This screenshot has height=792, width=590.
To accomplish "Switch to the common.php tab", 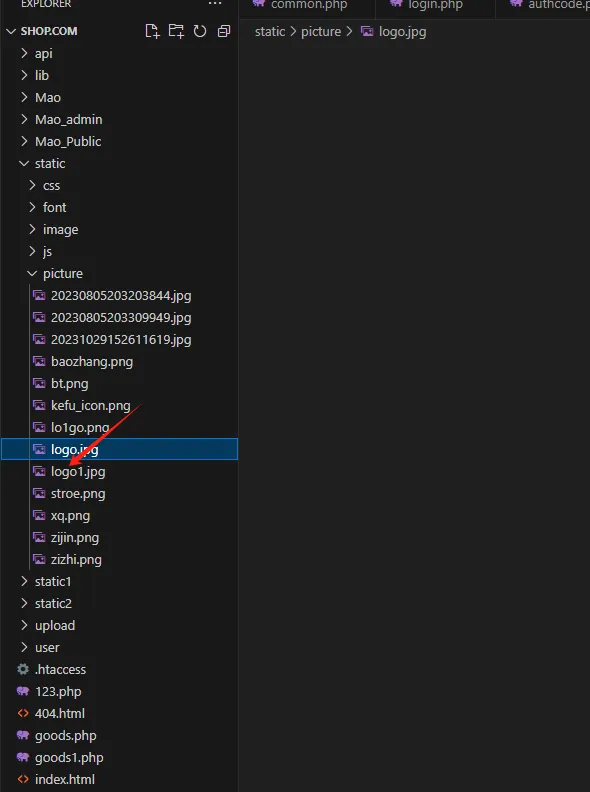I will coord(309,5).
